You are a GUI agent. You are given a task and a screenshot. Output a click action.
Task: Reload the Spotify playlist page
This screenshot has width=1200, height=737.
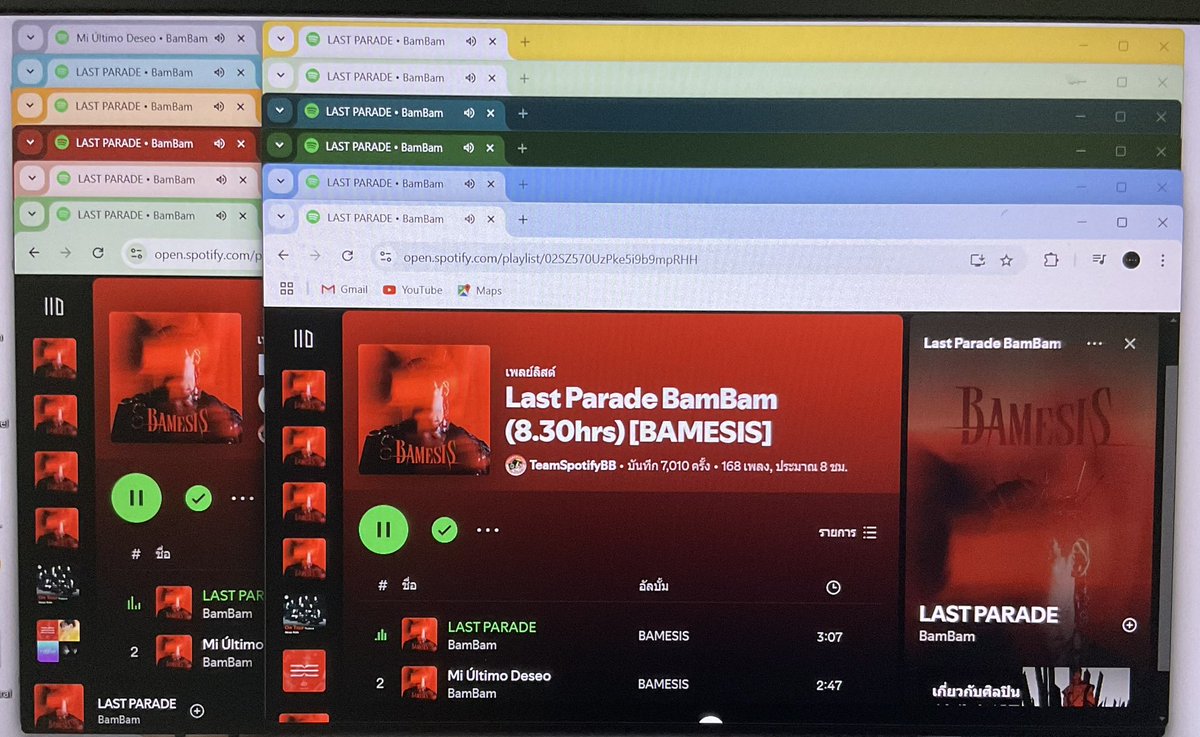pos(347,256)
